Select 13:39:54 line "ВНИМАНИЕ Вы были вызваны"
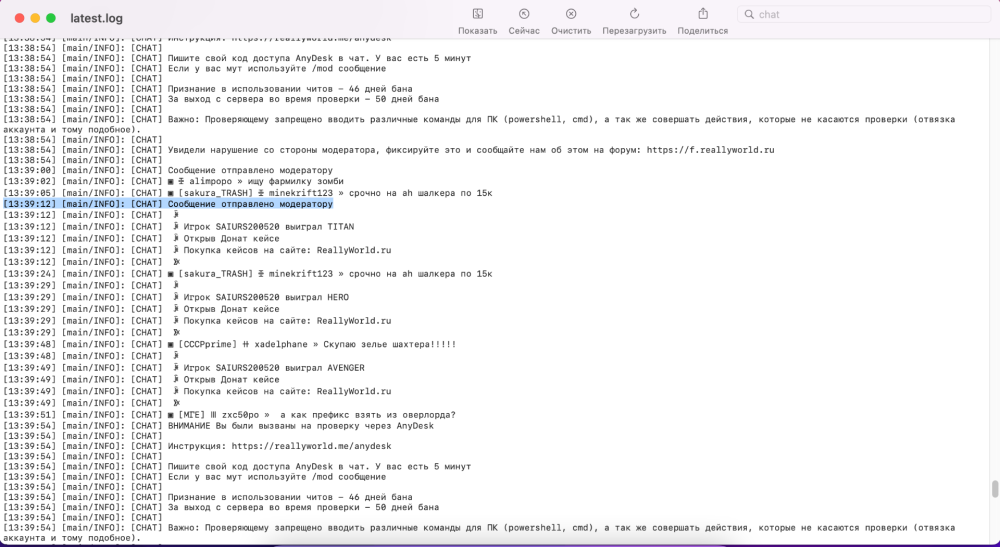Viewport: 1000px width, 547px height. [219, 425]
